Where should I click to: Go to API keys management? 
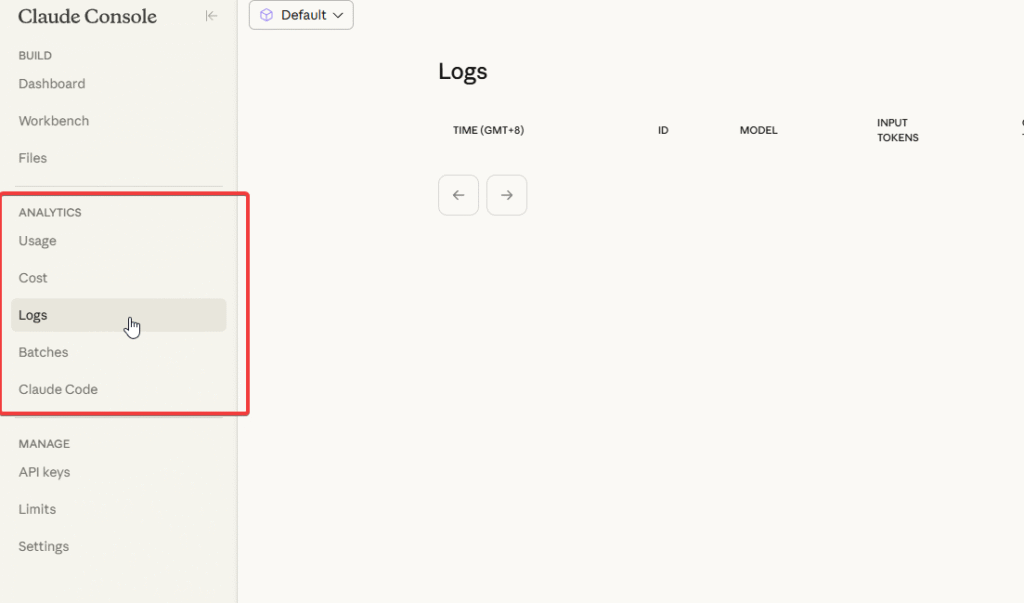pos(44,472)
